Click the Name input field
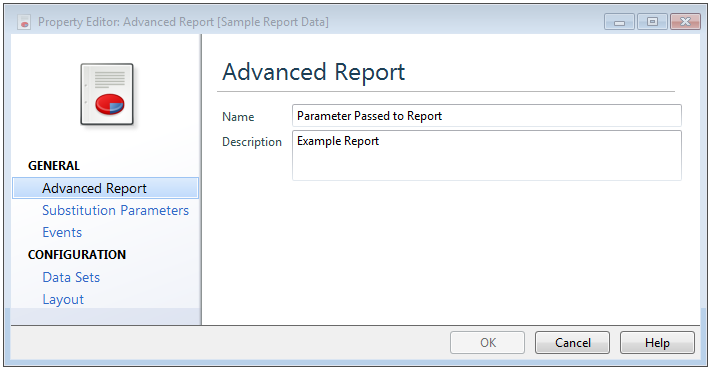The image size is (711, 370). 487,116
